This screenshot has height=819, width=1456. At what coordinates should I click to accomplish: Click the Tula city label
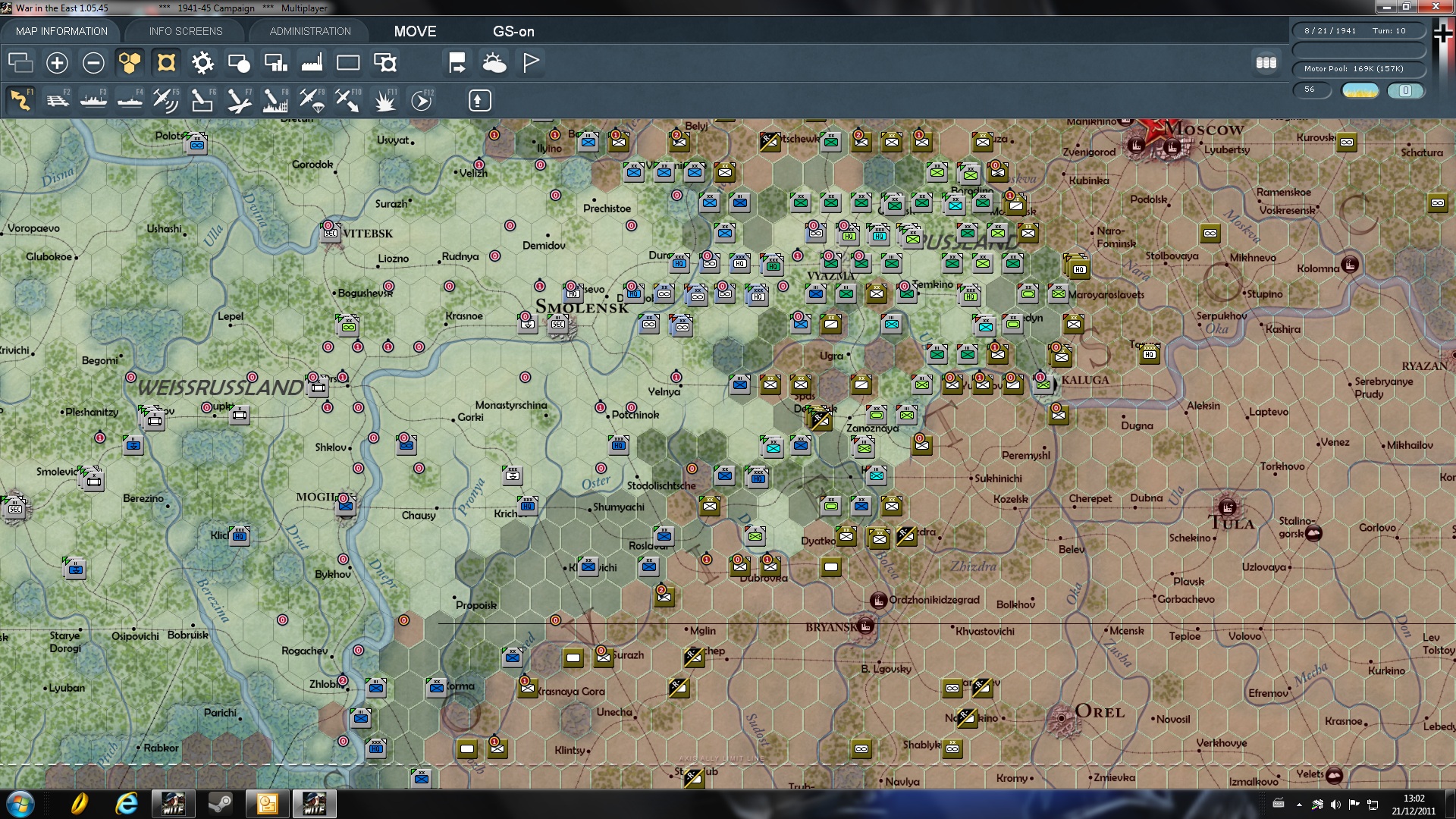pyautogui.click(x=1232, y=522)
